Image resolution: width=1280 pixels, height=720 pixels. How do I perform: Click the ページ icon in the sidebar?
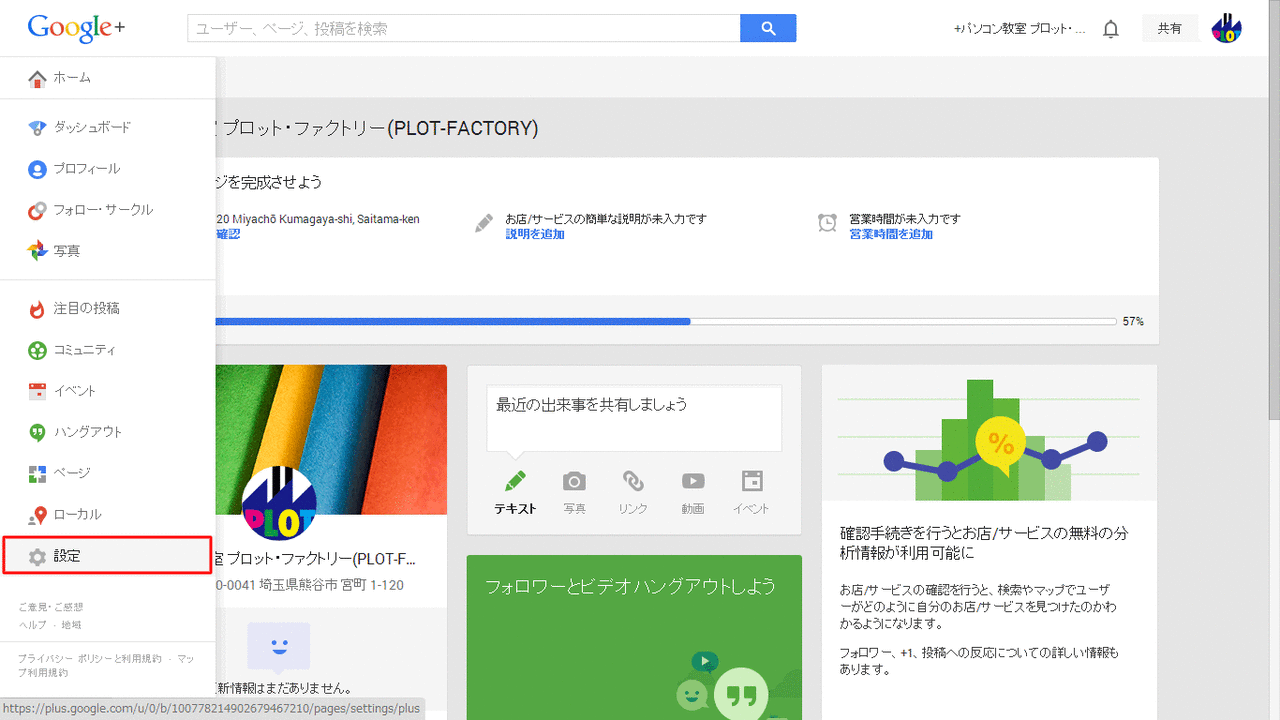(37, 473)
